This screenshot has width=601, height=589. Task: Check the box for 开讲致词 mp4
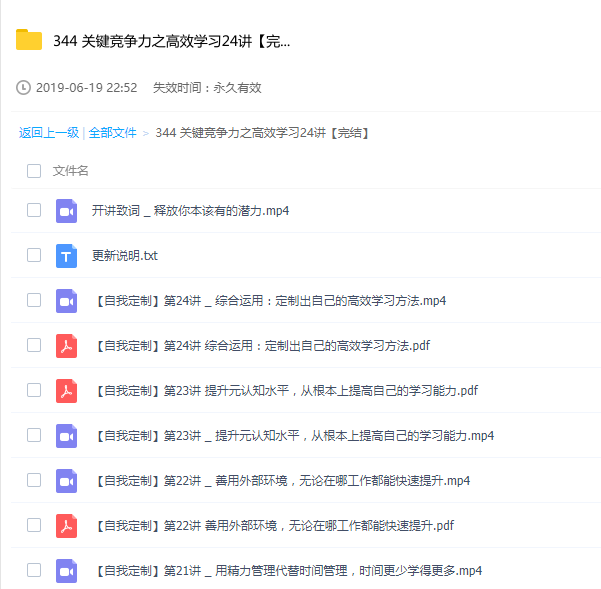pyautogui.click(x=34, y=210)
